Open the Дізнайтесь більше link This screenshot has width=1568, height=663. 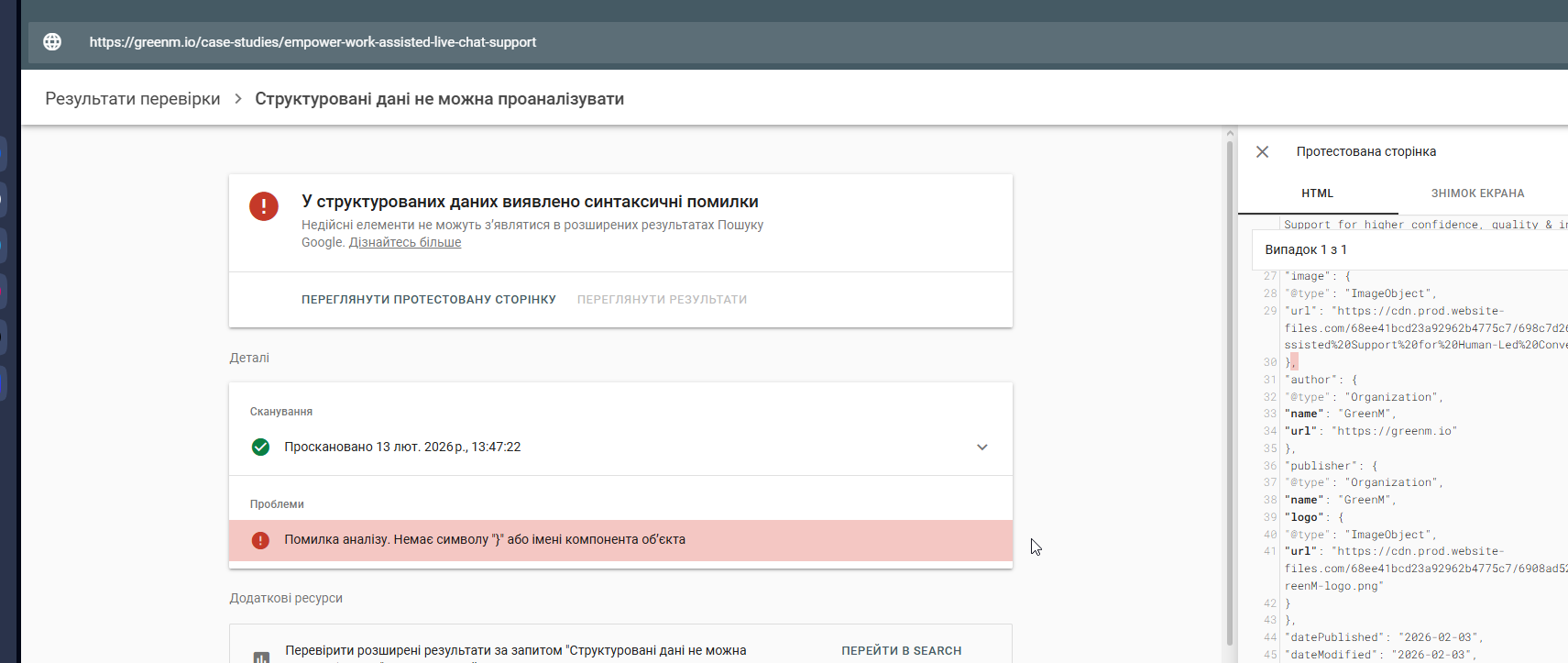405,243
